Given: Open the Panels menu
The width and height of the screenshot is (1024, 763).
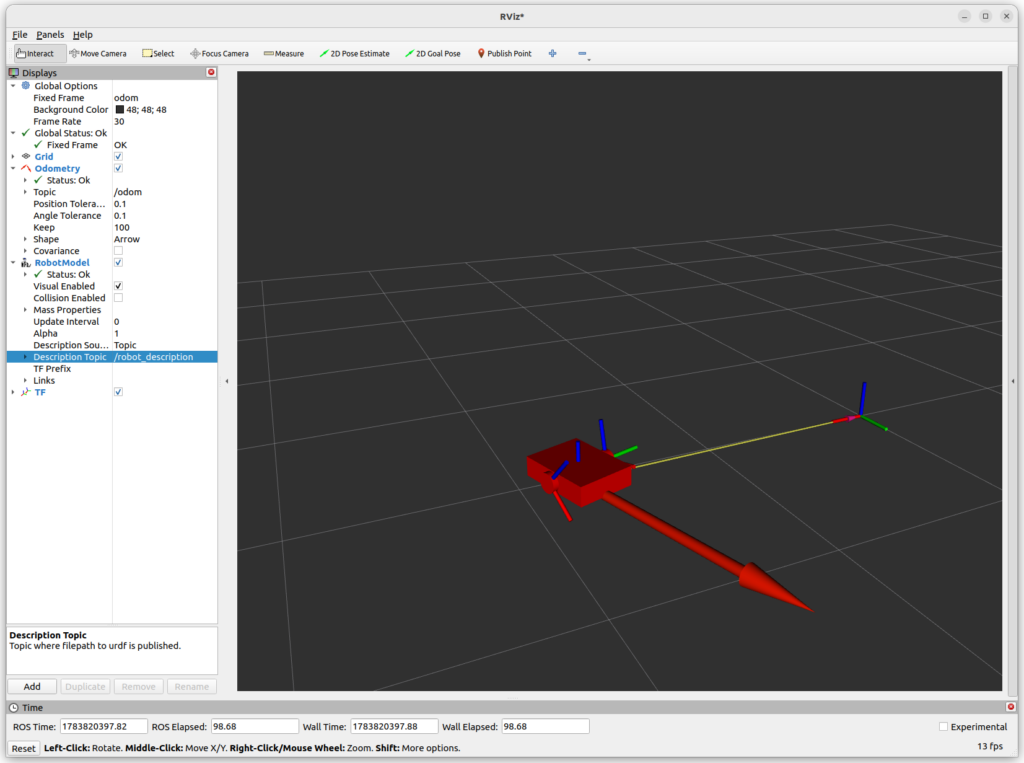Looking at the screenshot, I should [50, 35].
